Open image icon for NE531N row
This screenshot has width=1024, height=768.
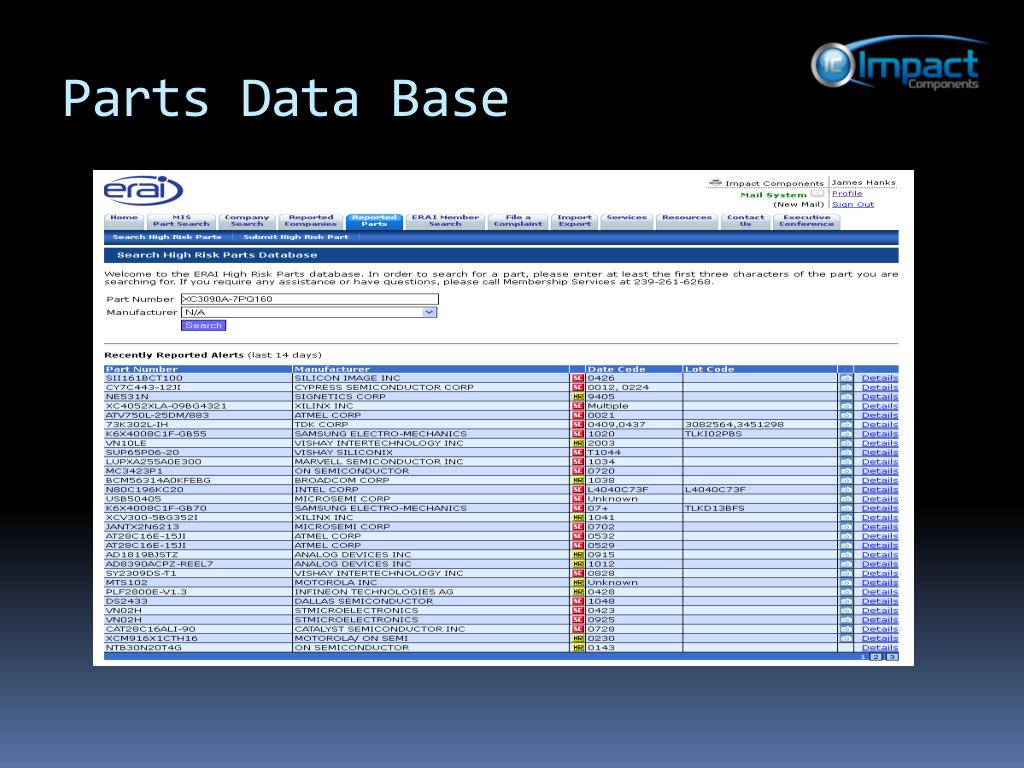coord(846,396)
